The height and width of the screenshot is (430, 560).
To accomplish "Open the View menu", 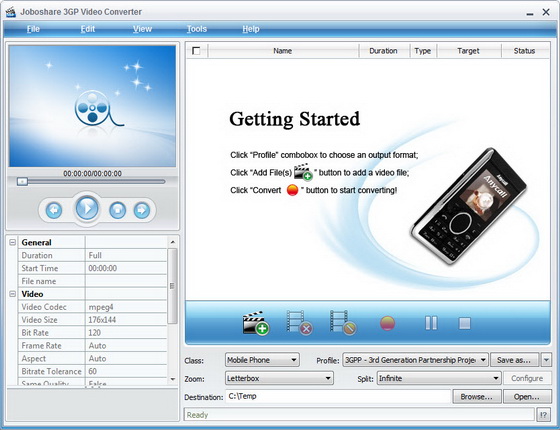I will pos(142,29).
